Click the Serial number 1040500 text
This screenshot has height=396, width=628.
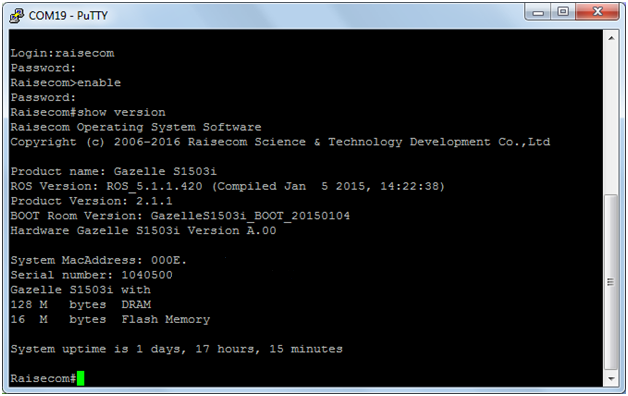pos(92,275)
